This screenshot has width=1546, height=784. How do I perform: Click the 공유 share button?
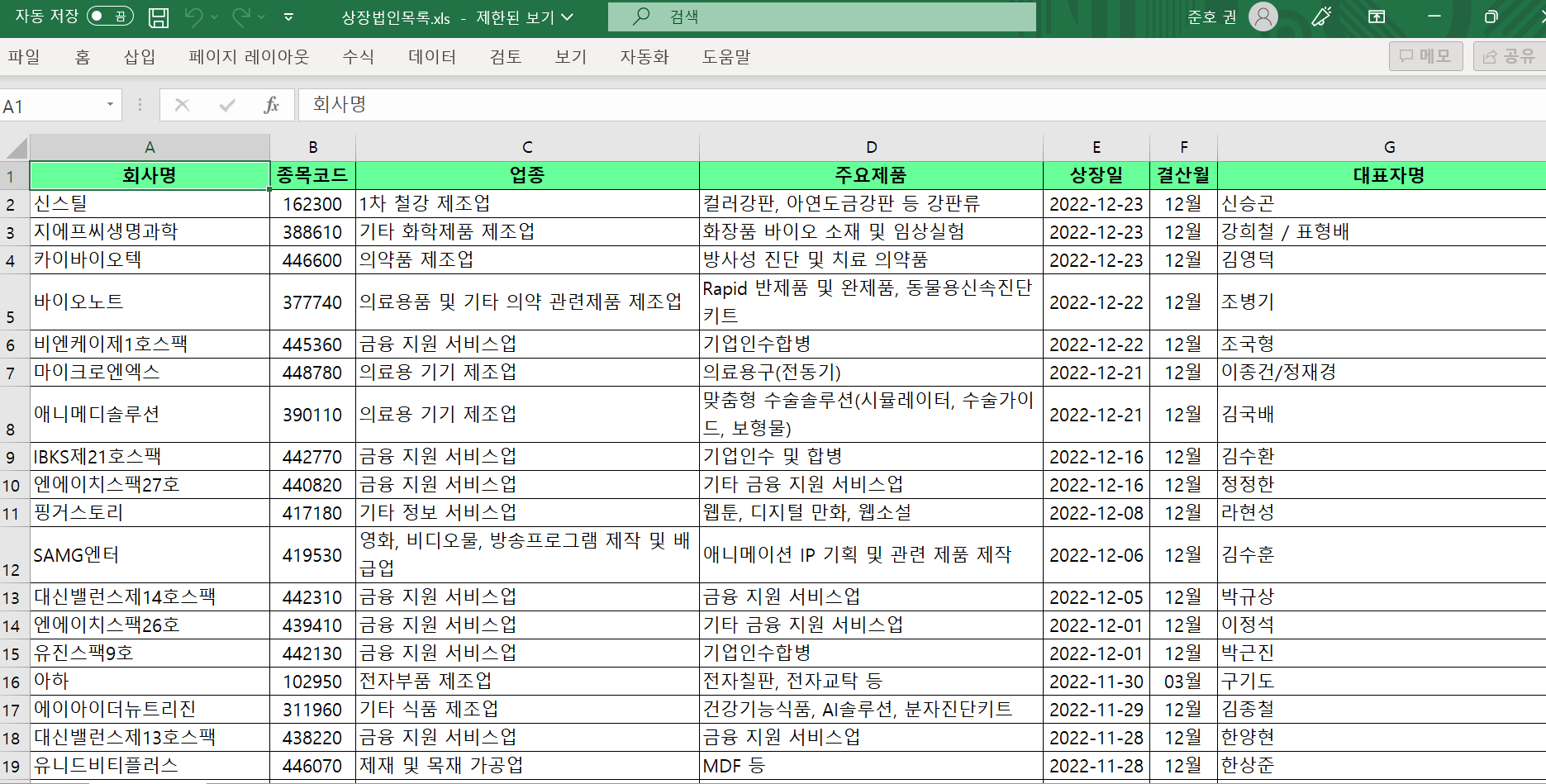(1510, 56)
